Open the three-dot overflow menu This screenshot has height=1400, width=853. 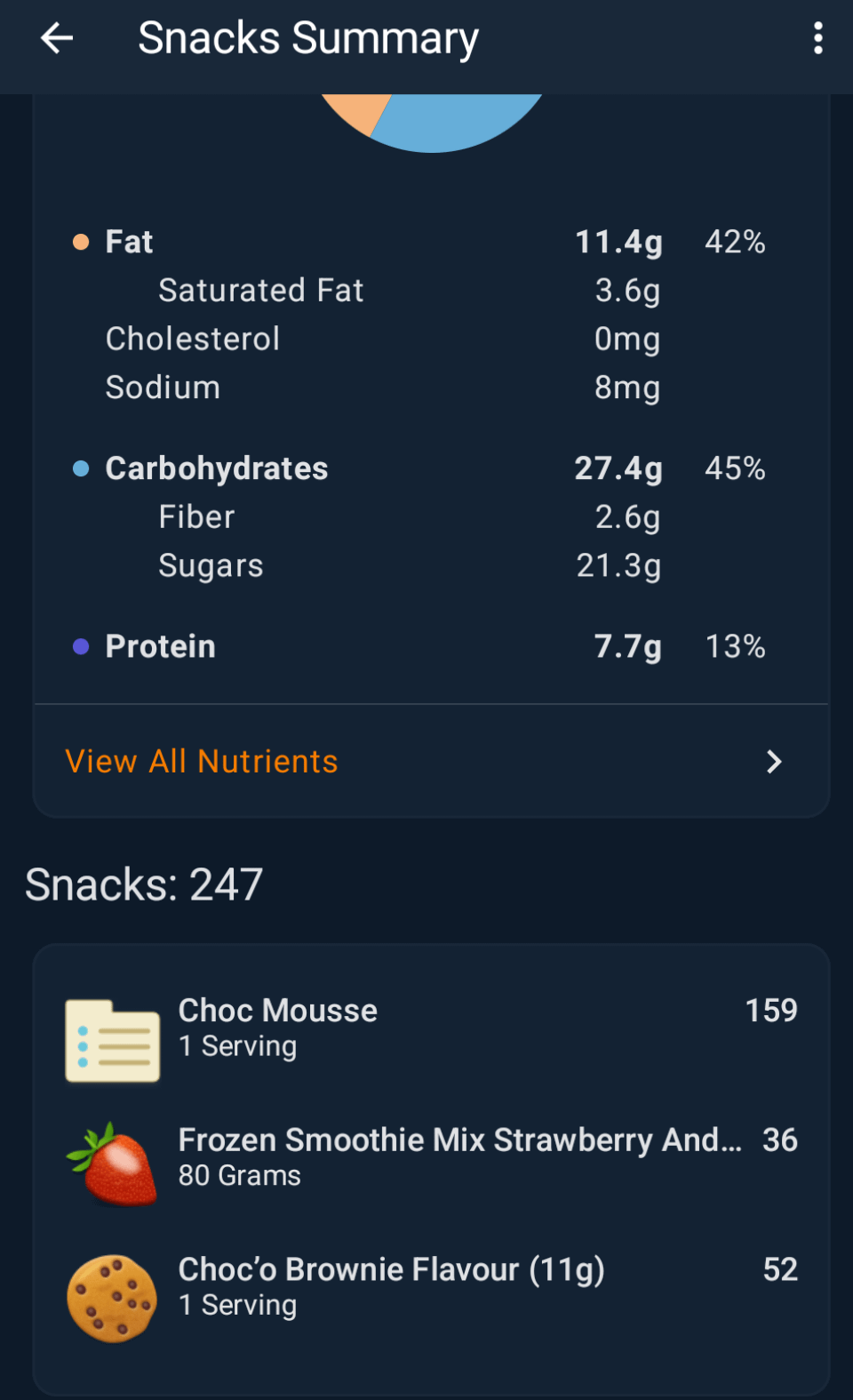pos(817,38)
